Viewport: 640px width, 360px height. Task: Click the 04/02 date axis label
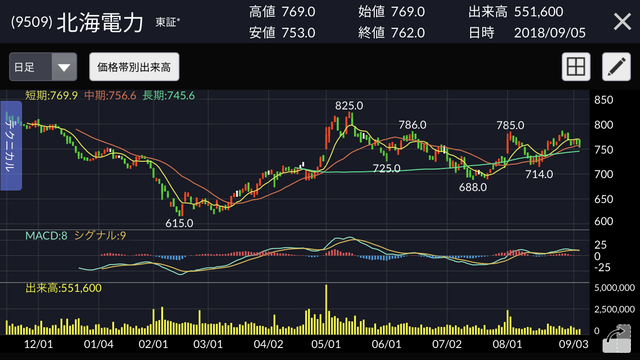click(268, 344)
